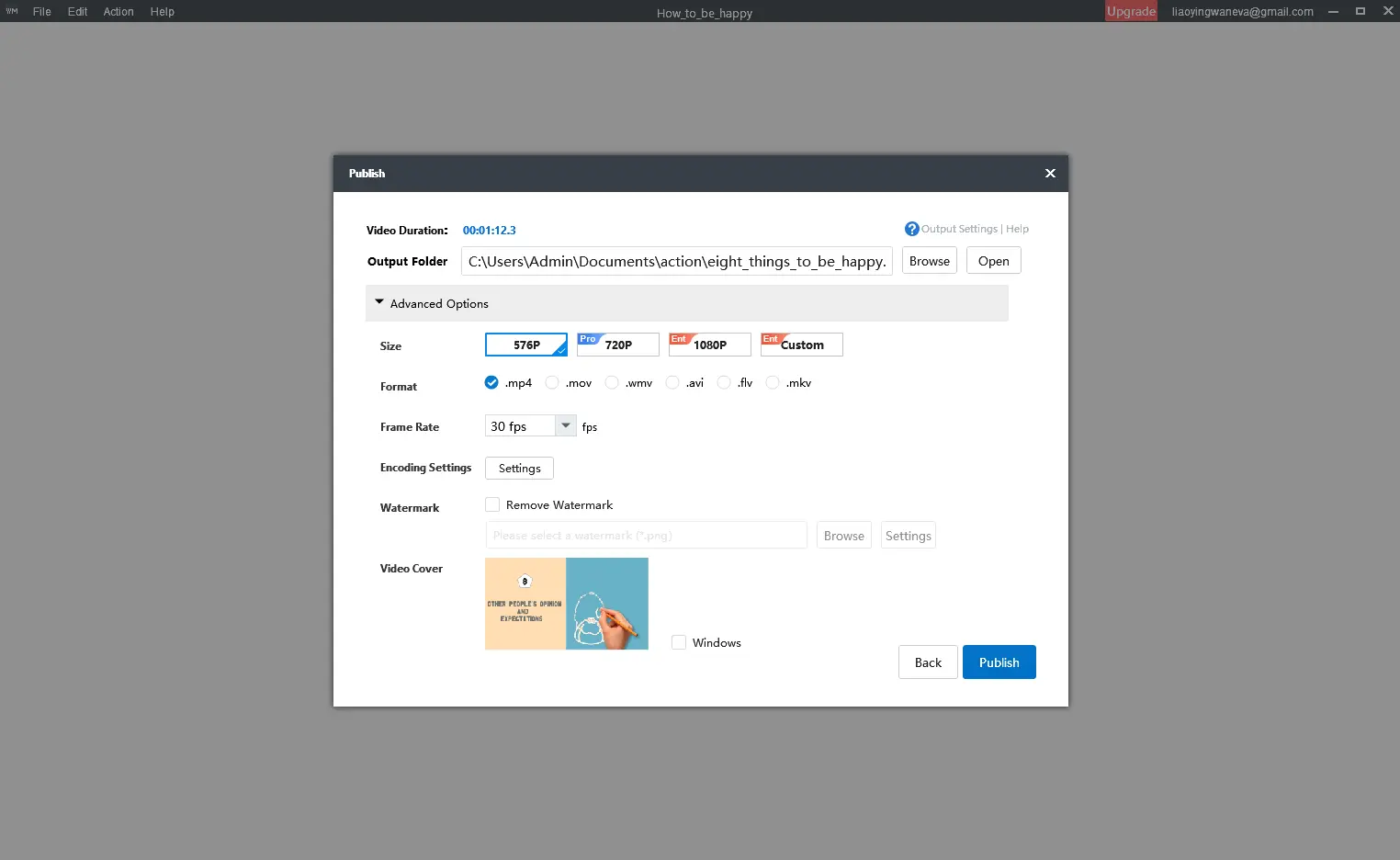Image resolution: width=1400 pixels, height=860 pixels.
Task: Enable the Remove Watermark checkbox
Action: point(492,504)
